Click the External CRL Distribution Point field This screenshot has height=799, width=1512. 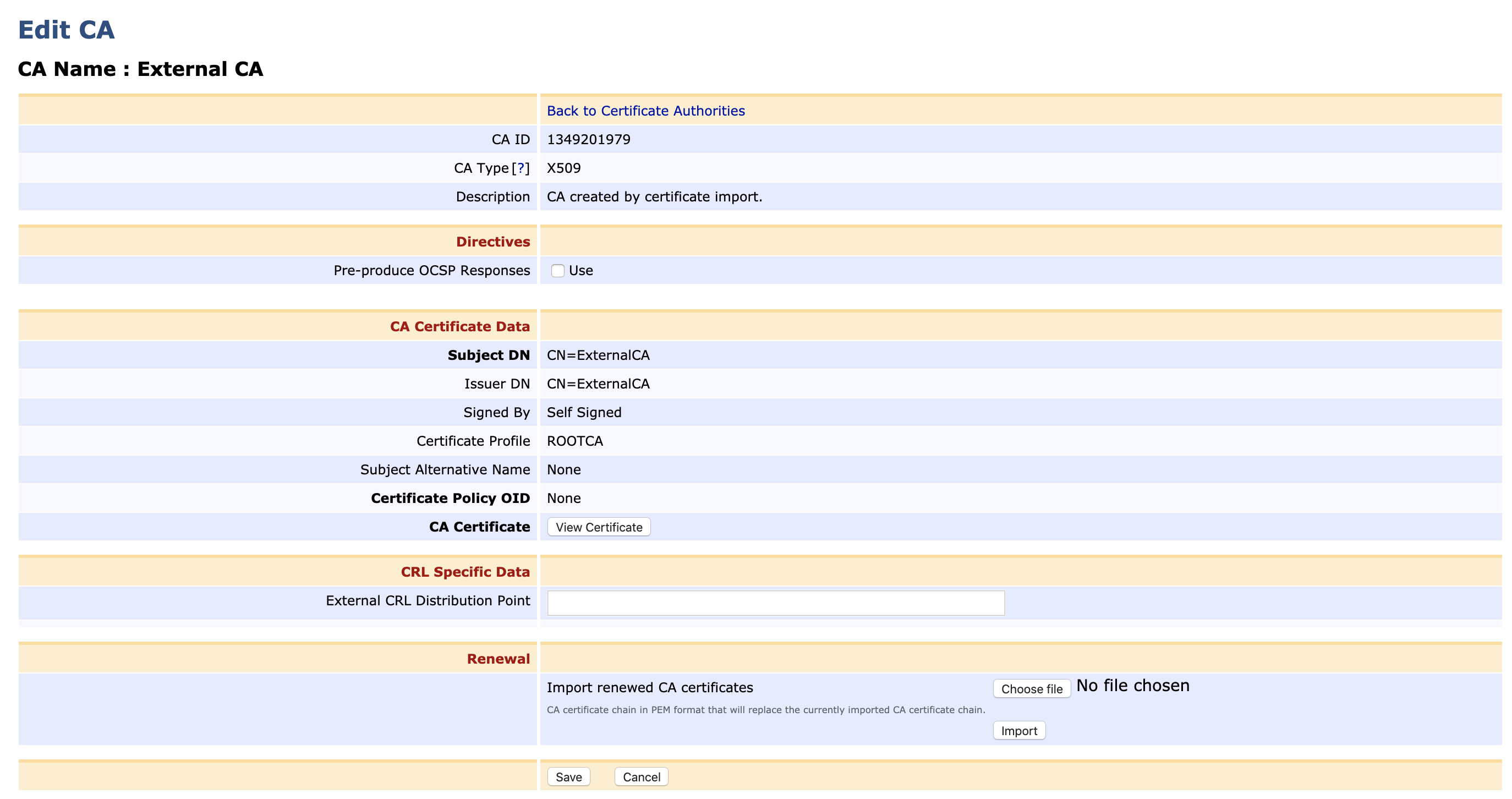click(x=775, y=603)
